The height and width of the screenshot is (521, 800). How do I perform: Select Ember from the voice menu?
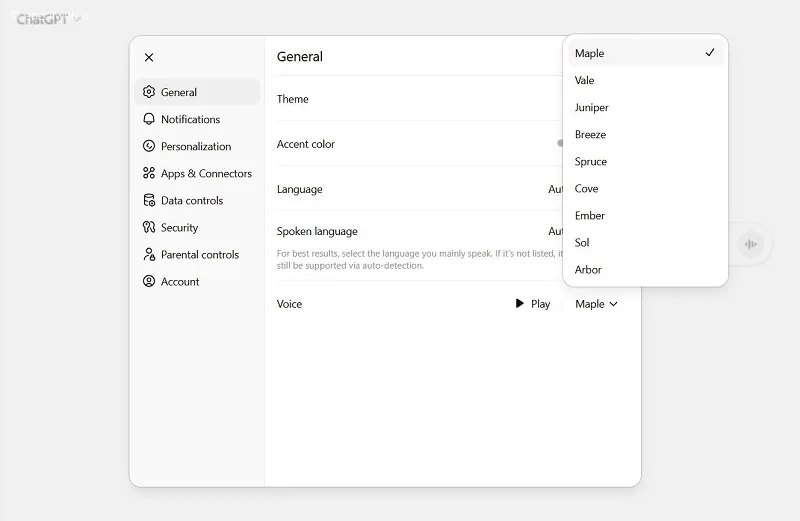(x=590, y=215)
